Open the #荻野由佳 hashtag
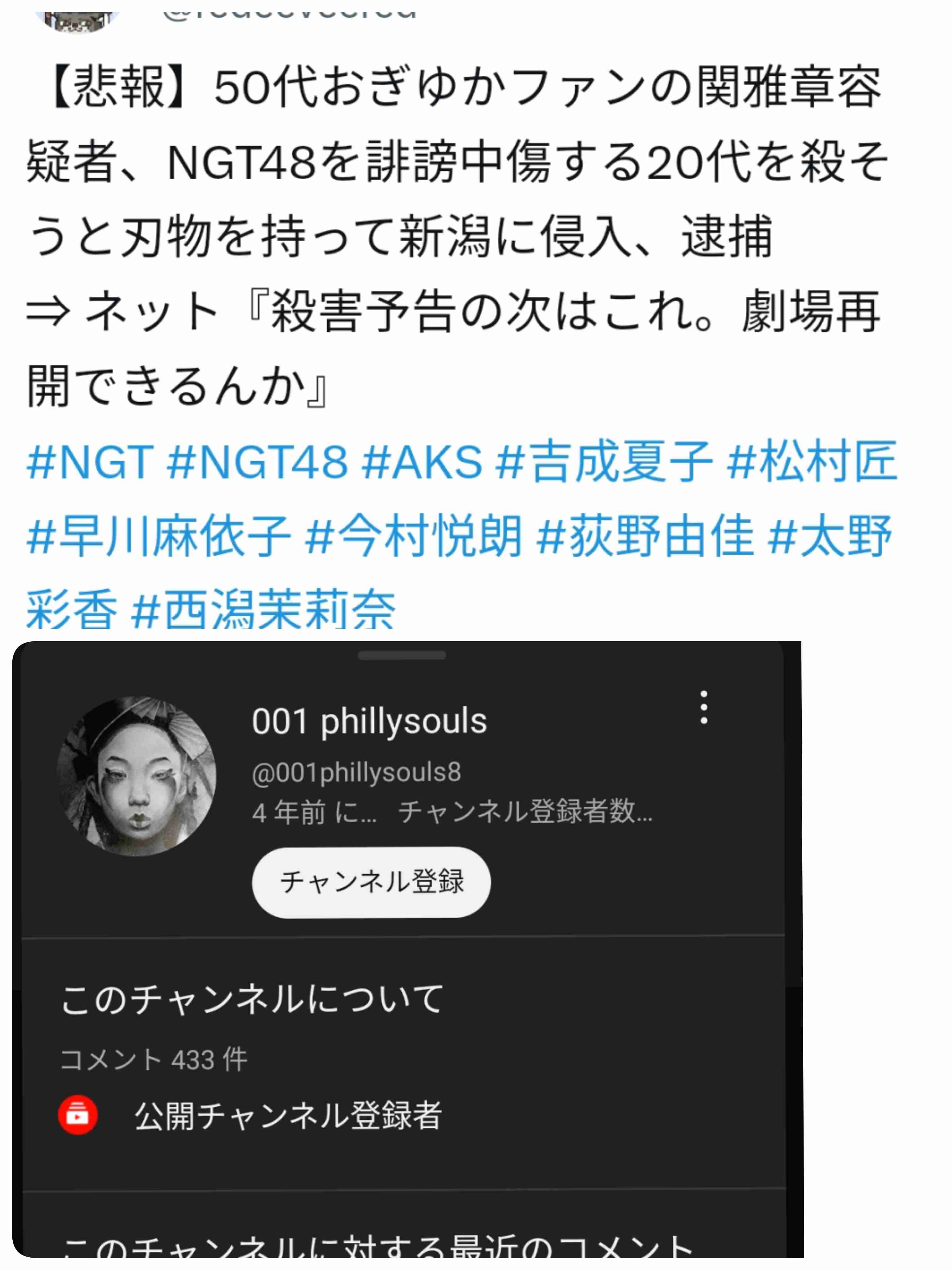The width and height of the screenshot is (952, 1270). [646, 536]
